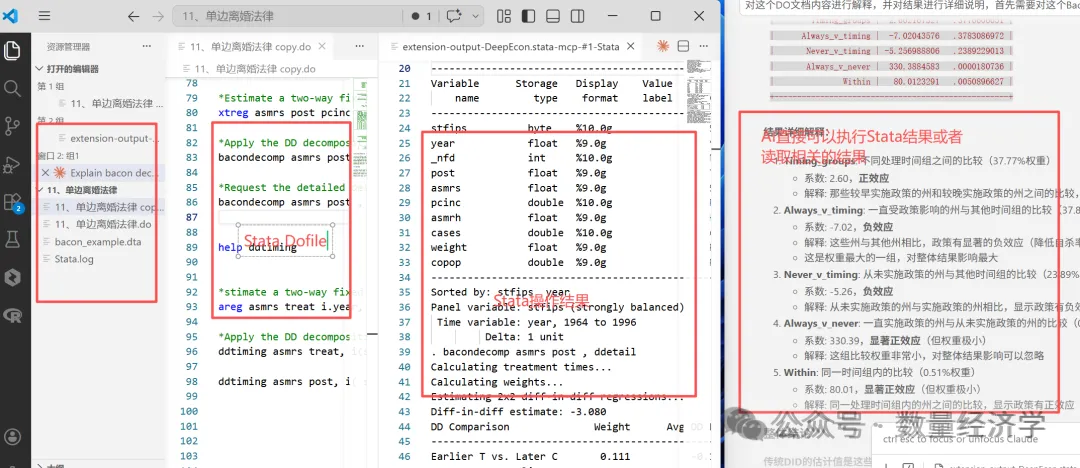Open the hamburger application menu
Viewport: 1080px width, 468px height.
tap(44, 16)
